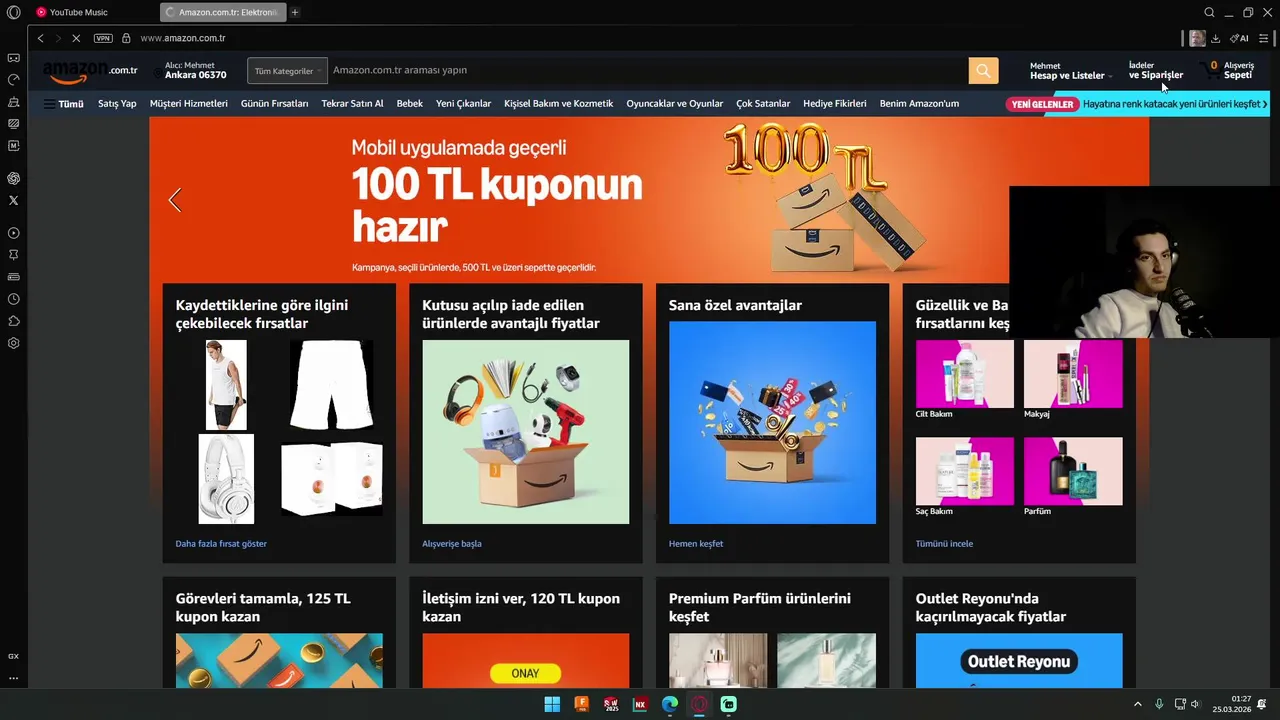Click Hemen keşfet link
Screen dimensions: 1280x720
[x=696, y=544]
